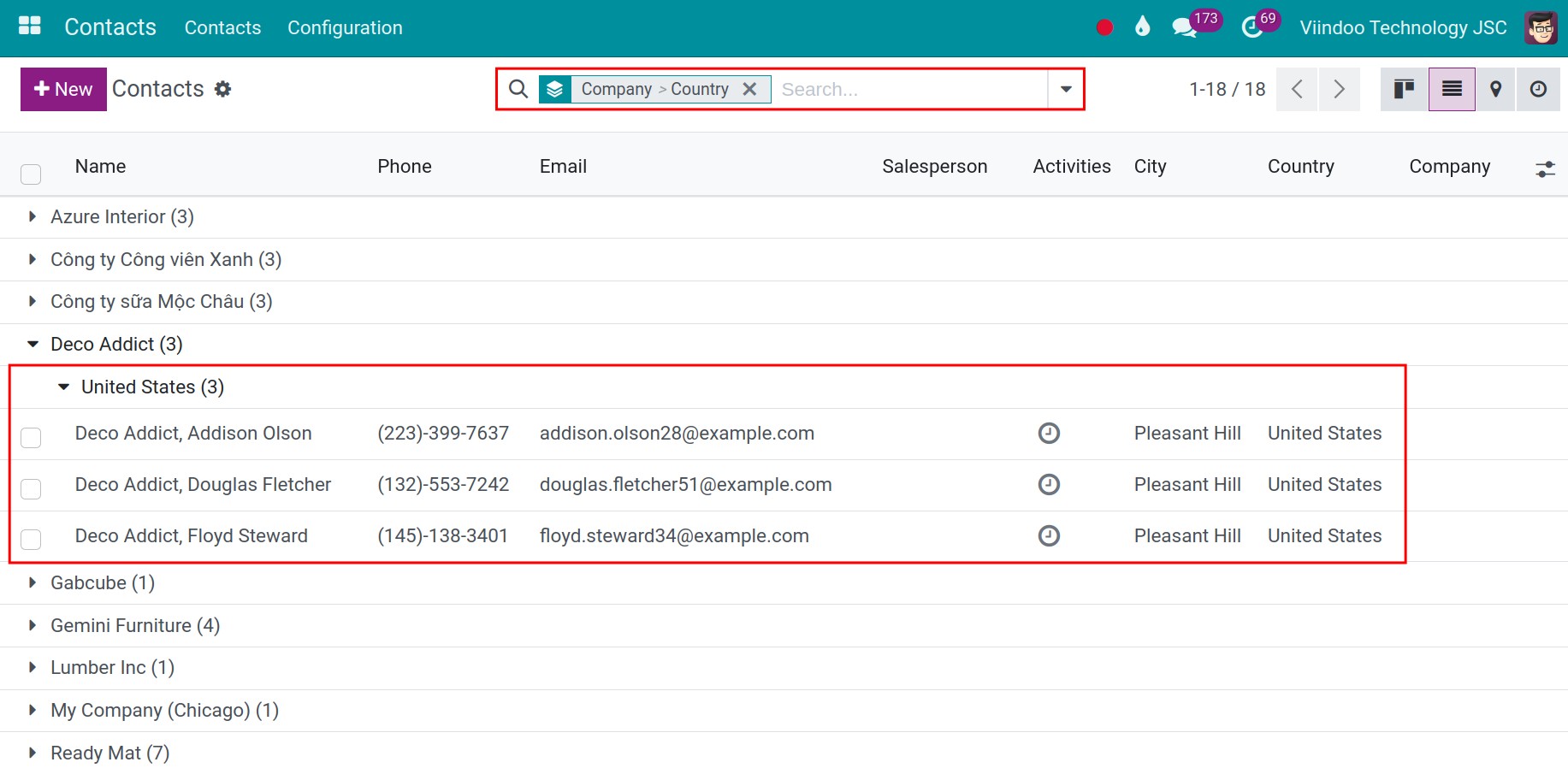
Task: Click the red recording indicator dot
Action: [x=1104, y=27]
